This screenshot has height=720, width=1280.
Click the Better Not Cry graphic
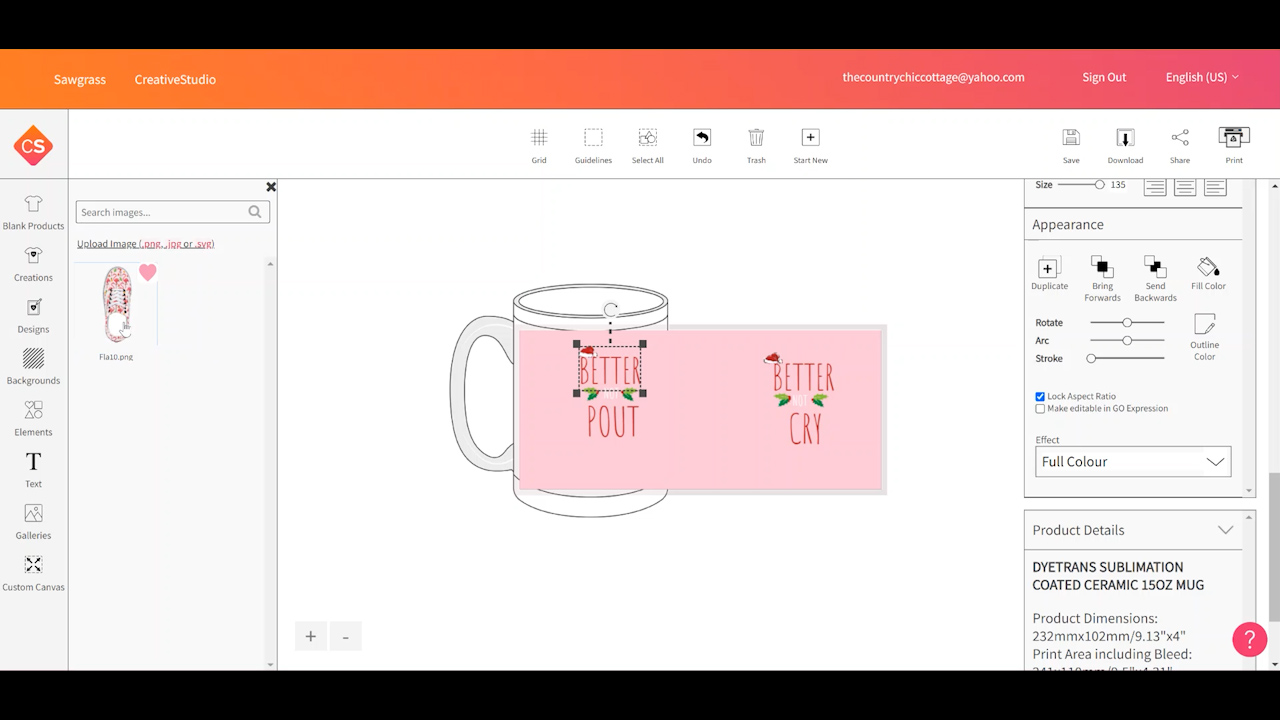802,398
